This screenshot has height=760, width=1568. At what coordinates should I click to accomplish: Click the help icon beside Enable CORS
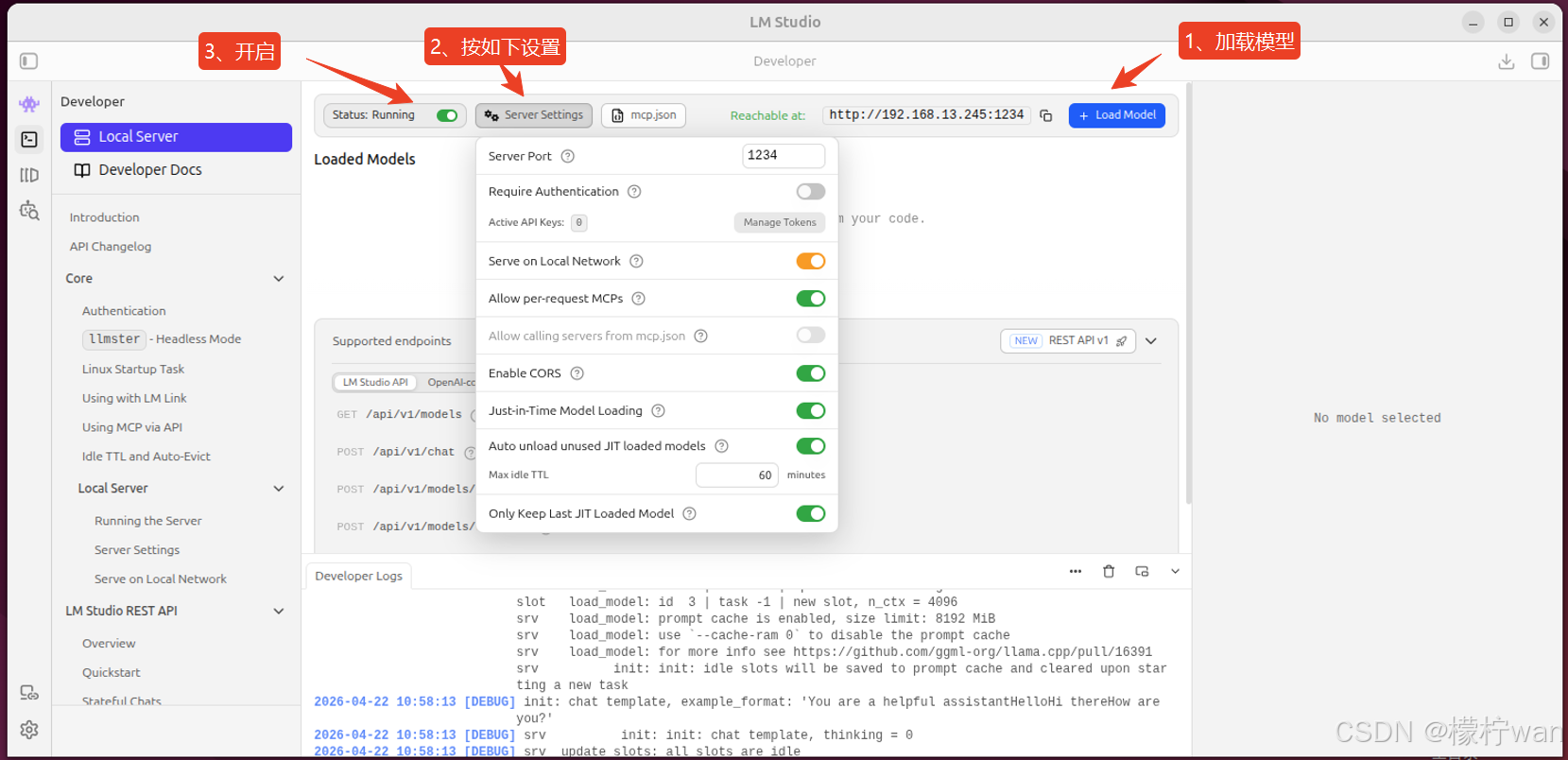pos(577,373)
